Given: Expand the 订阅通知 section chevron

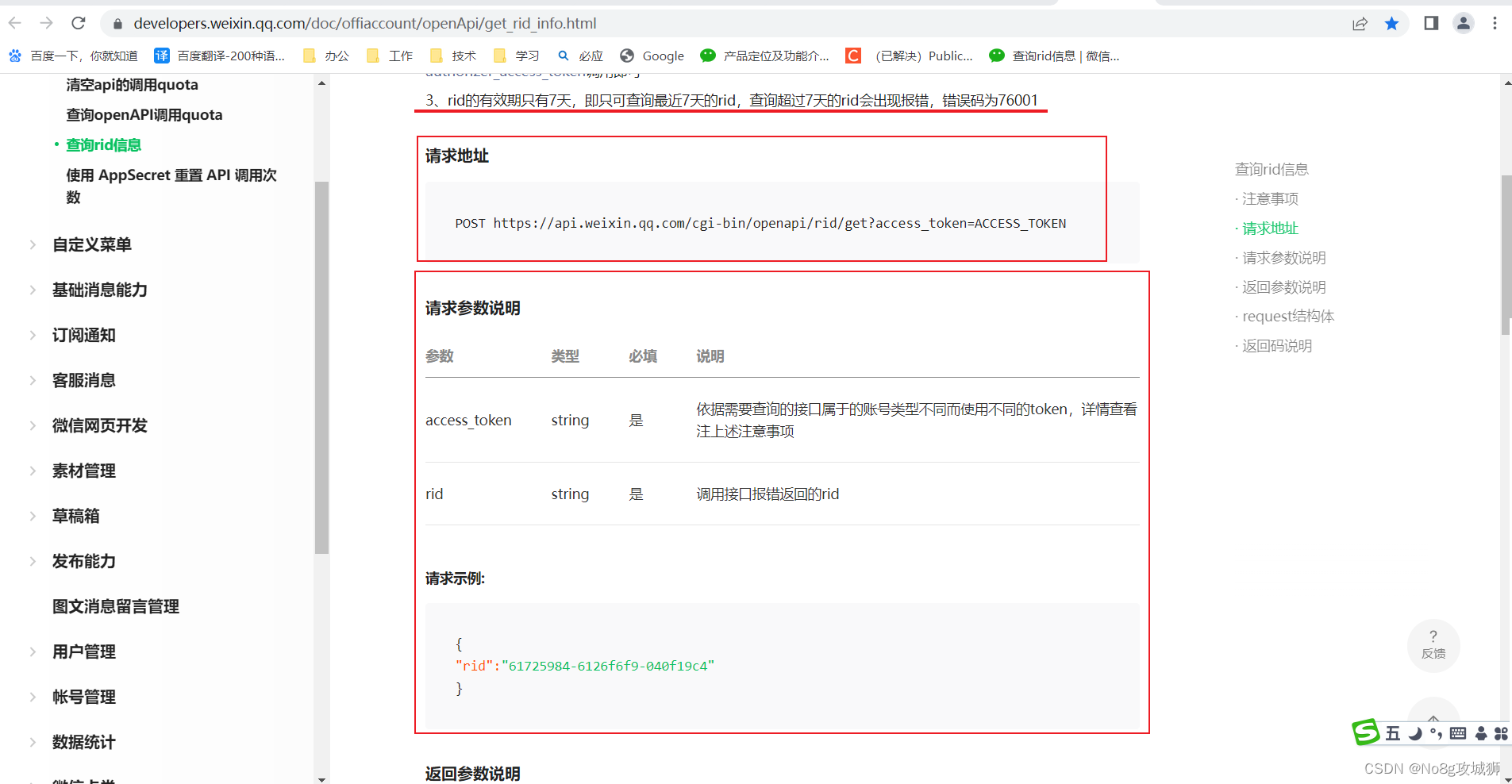Looking at the screenshot, I should (33, 335).
